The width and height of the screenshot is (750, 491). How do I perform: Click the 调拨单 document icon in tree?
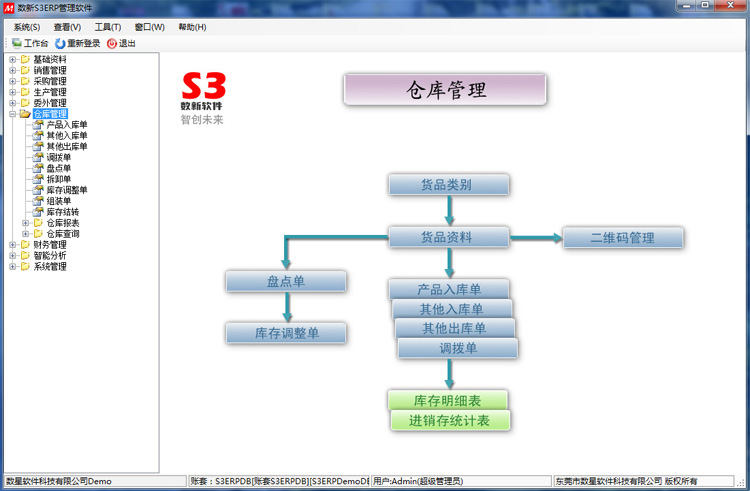38,157
